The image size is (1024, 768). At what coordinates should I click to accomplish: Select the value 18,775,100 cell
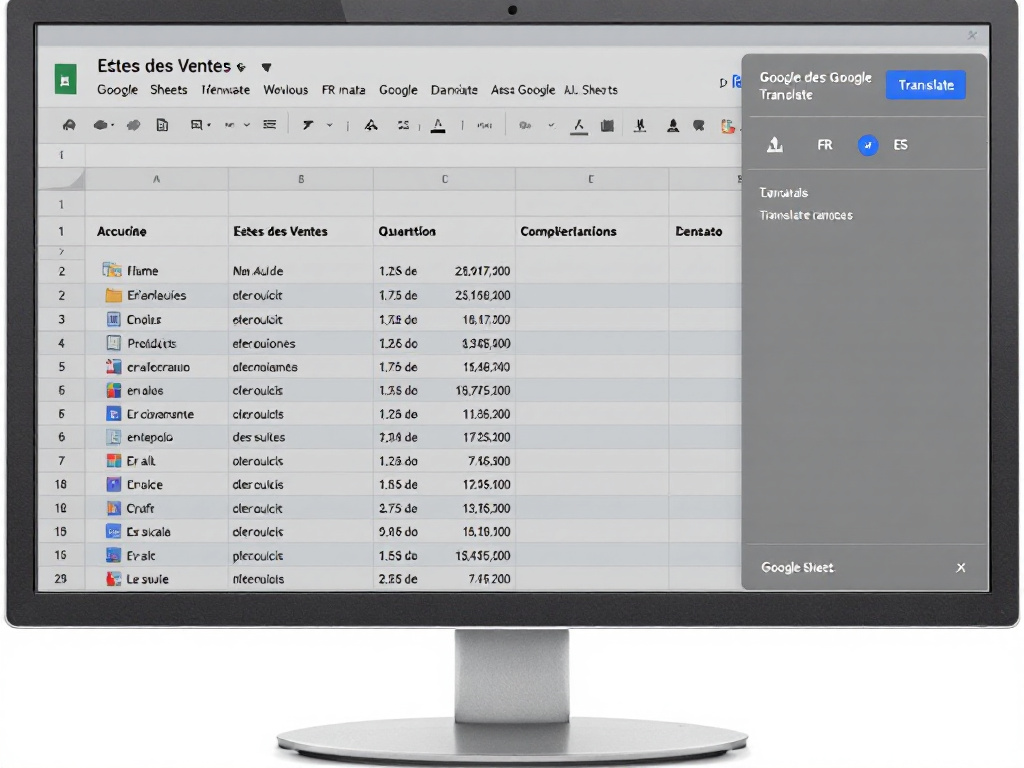[482, 390]
